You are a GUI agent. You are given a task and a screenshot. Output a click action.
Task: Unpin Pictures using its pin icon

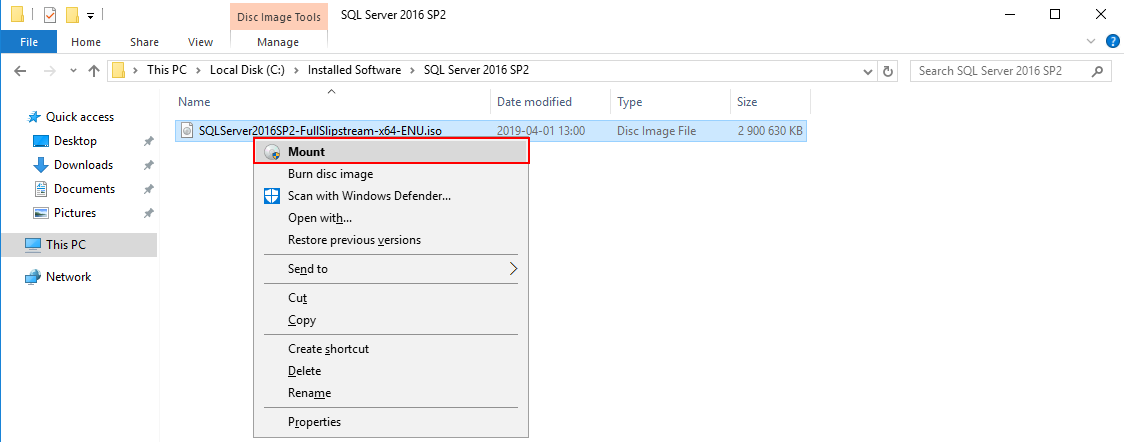pyautogui.click(x=148, y=213)
